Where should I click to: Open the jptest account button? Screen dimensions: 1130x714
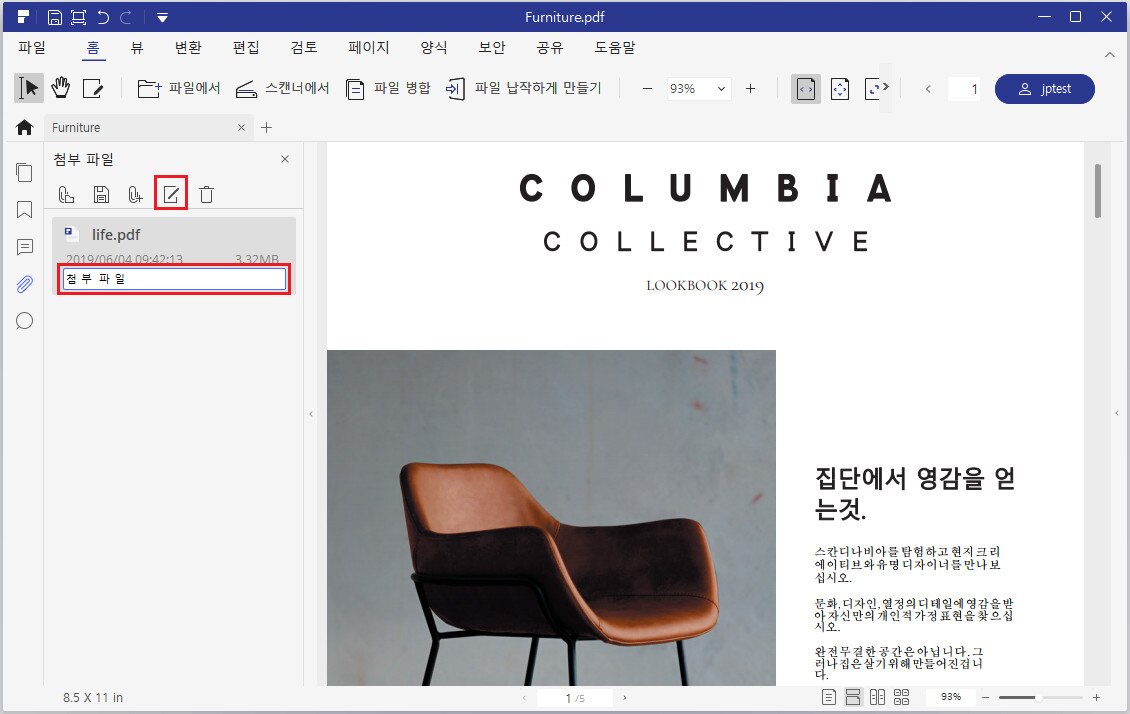point(1044,89)
